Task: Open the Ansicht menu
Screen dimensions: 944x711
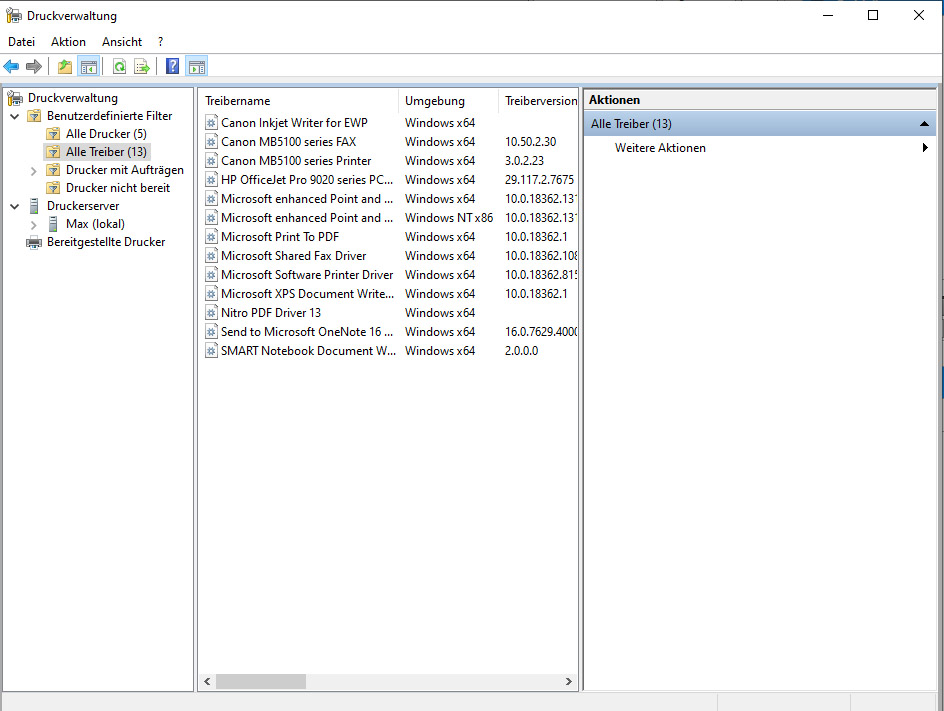Action: (122, 42)
